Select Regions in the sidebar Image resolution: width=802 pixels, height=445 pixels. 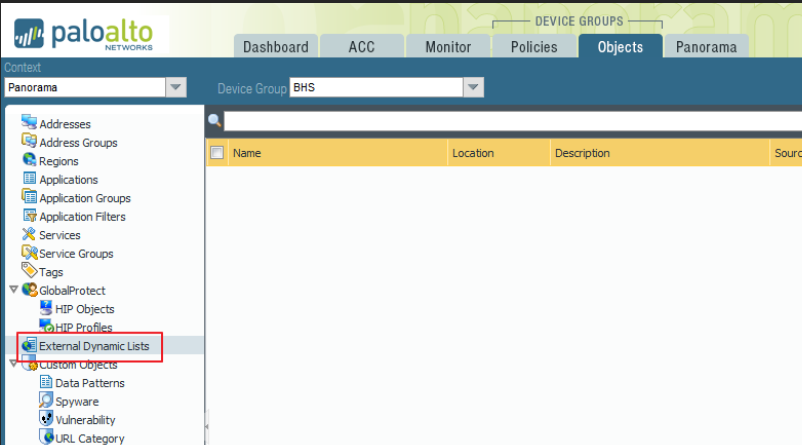[x=59, y=161]
